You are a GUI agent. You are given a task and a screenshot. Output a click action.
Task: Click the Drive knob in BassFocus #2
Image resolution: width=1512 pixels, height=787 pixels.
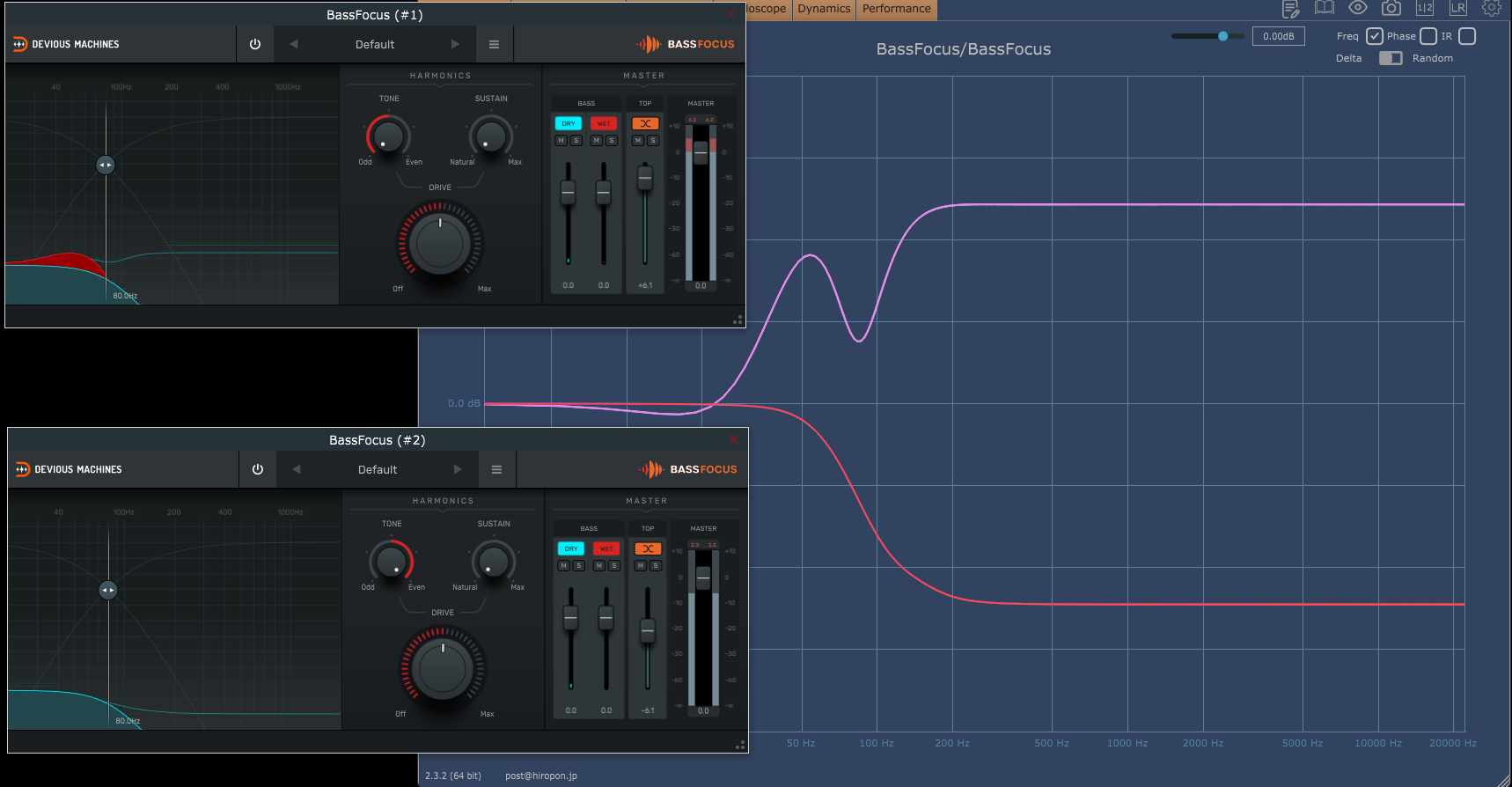(x=443, y=667)
